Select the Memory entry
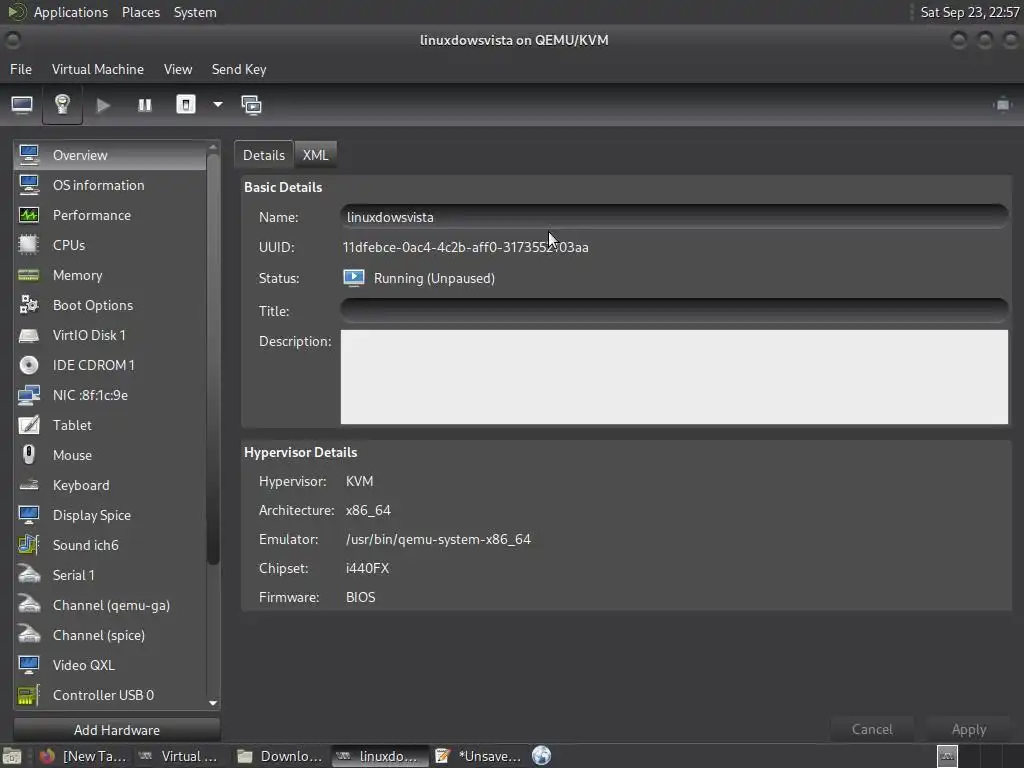Image resolution: width=1024 pixels, height=768 pixels. tap(110, 276)
